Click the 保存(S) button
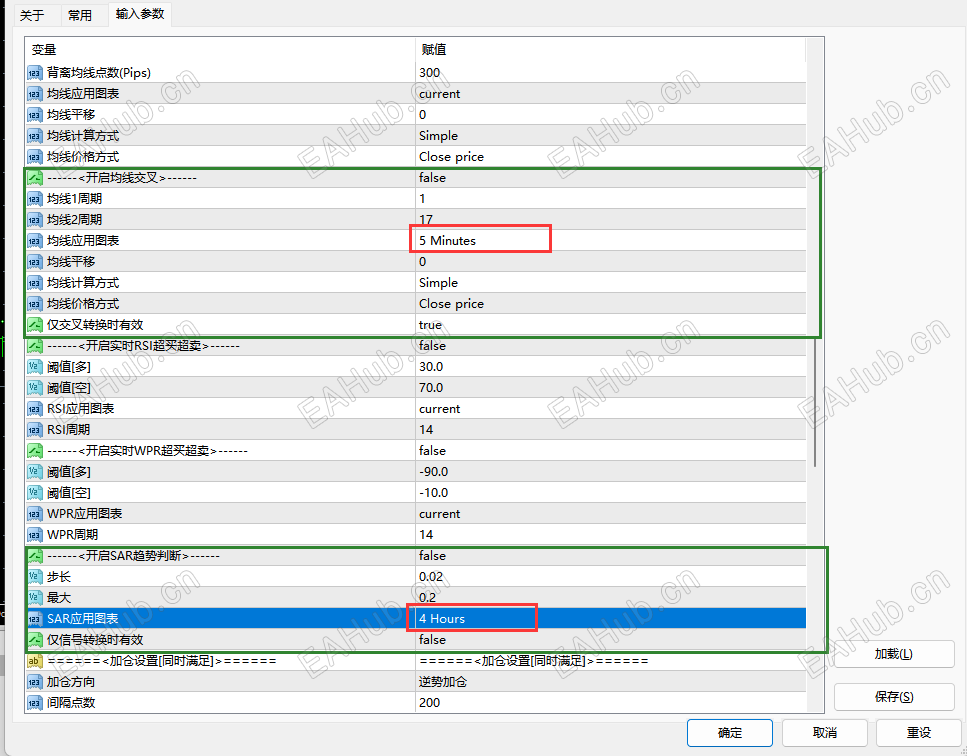Screen dimensions: 967x756 click(x=894, y=697)
